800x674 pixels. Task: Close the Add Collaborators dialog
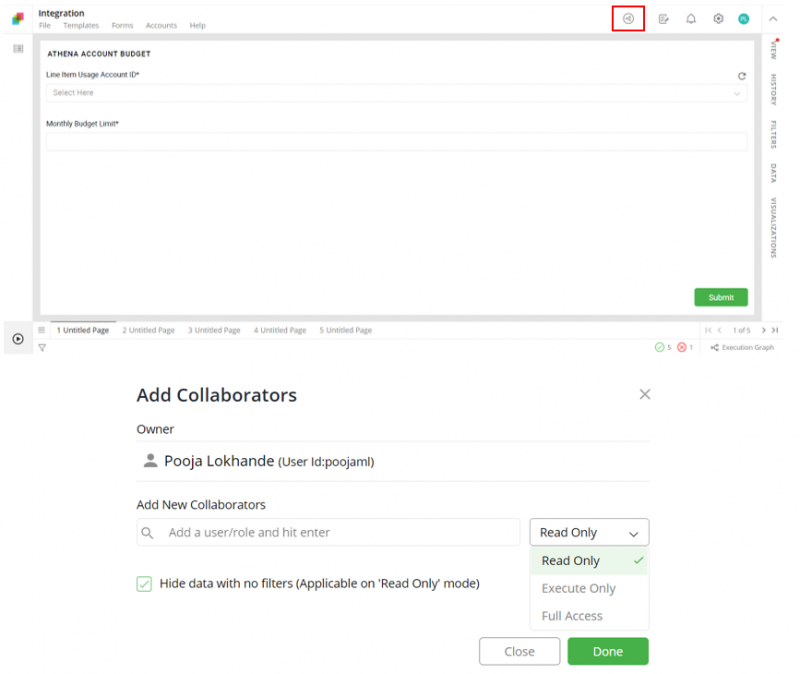(x=645, y=395)
